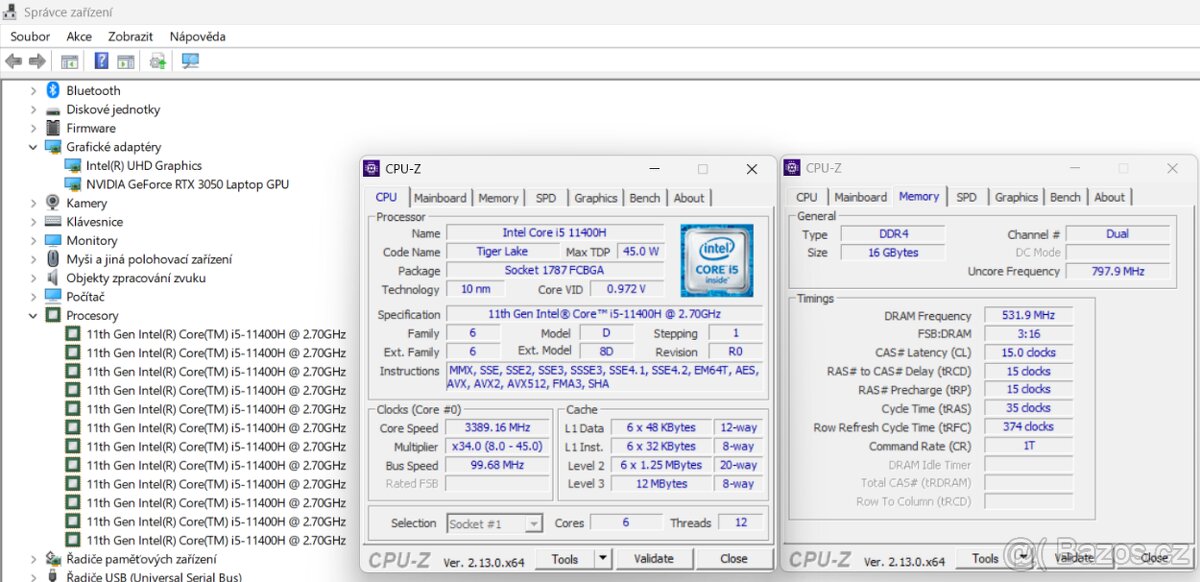Viewport: 1200px width, 582px height.
Task: Switch to the SPD tab in CPU-Z
Action: click(546, 198)
